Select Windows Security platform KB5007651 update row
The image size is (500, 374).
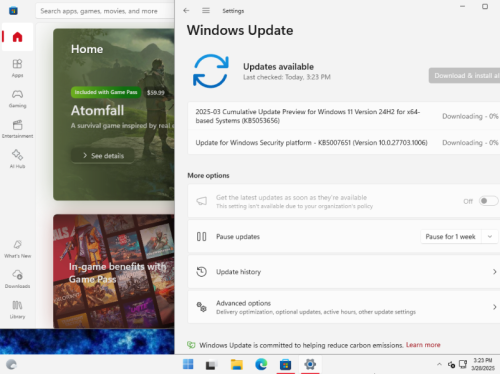click(x=344, y=143)
